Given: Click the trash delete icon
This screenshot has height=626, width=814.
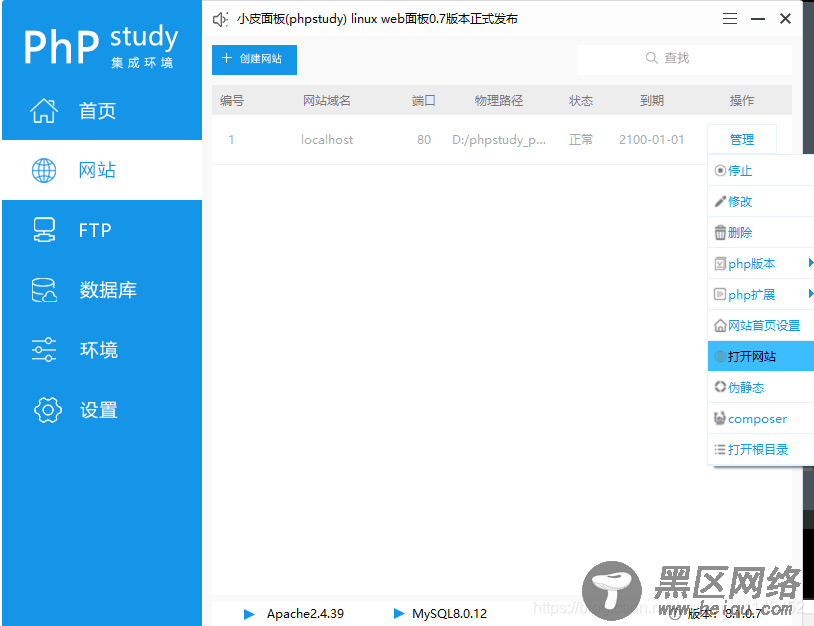Looking at the screenshot, I should (720, 233).
